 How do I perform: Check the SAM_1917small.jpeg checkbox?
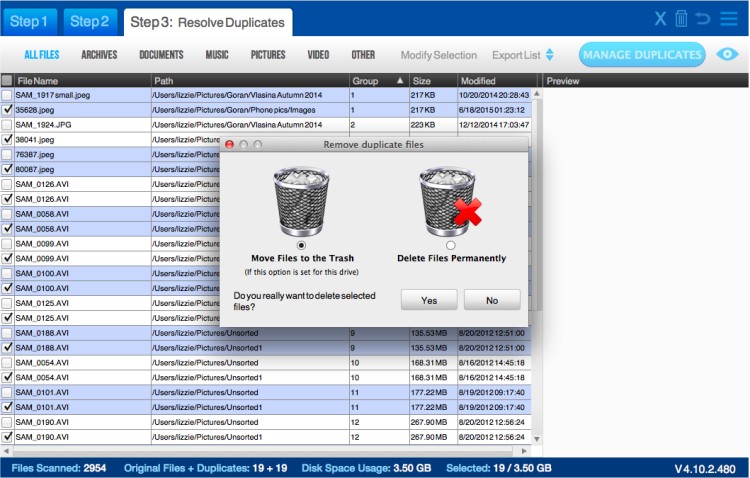8,95
